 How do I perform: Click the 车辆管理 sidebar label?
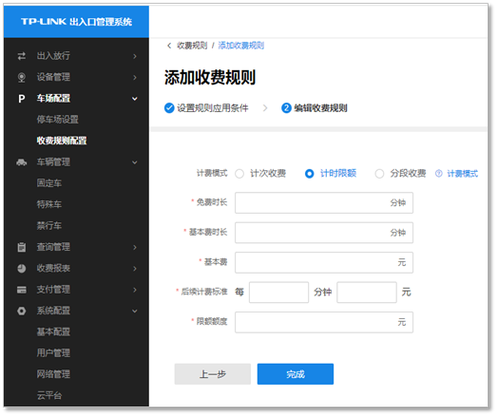point(53,162)
